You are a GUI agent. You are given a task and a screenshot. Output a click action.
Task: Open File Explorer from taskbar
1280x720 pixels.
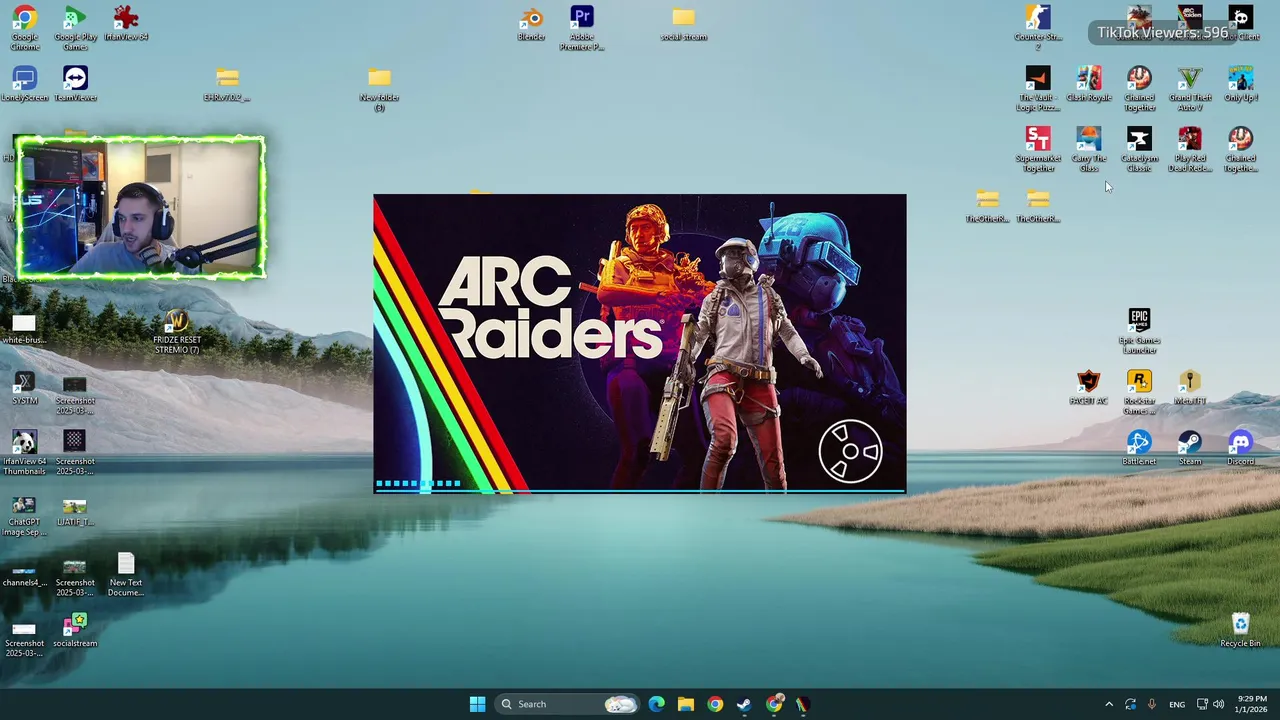[686, 704]
